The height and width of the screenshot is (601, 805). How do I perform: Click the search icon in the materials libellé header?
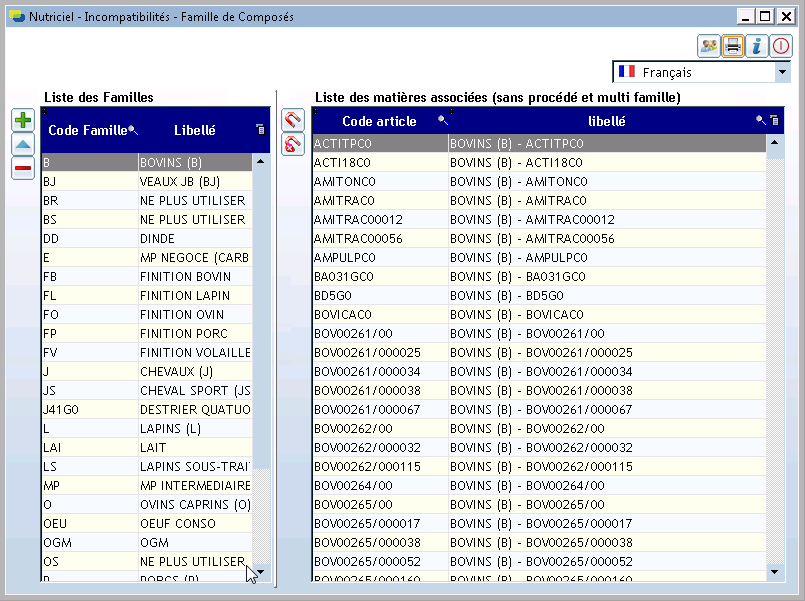[x=761, y=120]
